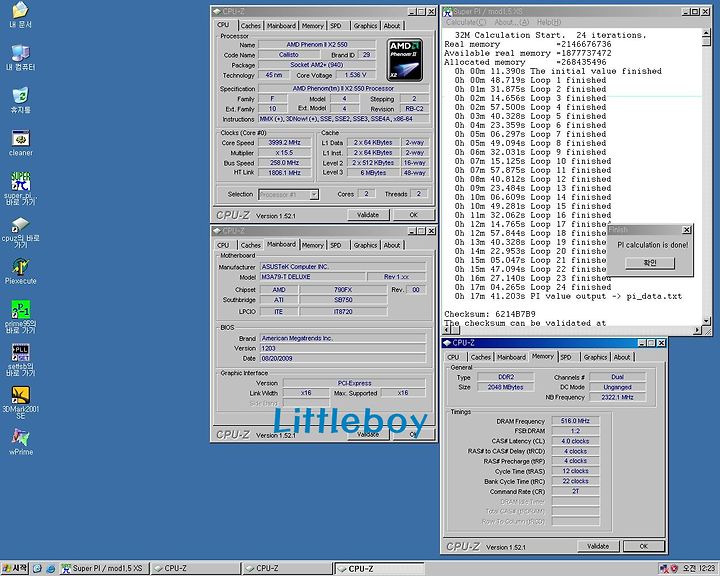Click the Model field M3A79-T DELUXE
This screenshot has width=720, height=576.
pos(313,277)
